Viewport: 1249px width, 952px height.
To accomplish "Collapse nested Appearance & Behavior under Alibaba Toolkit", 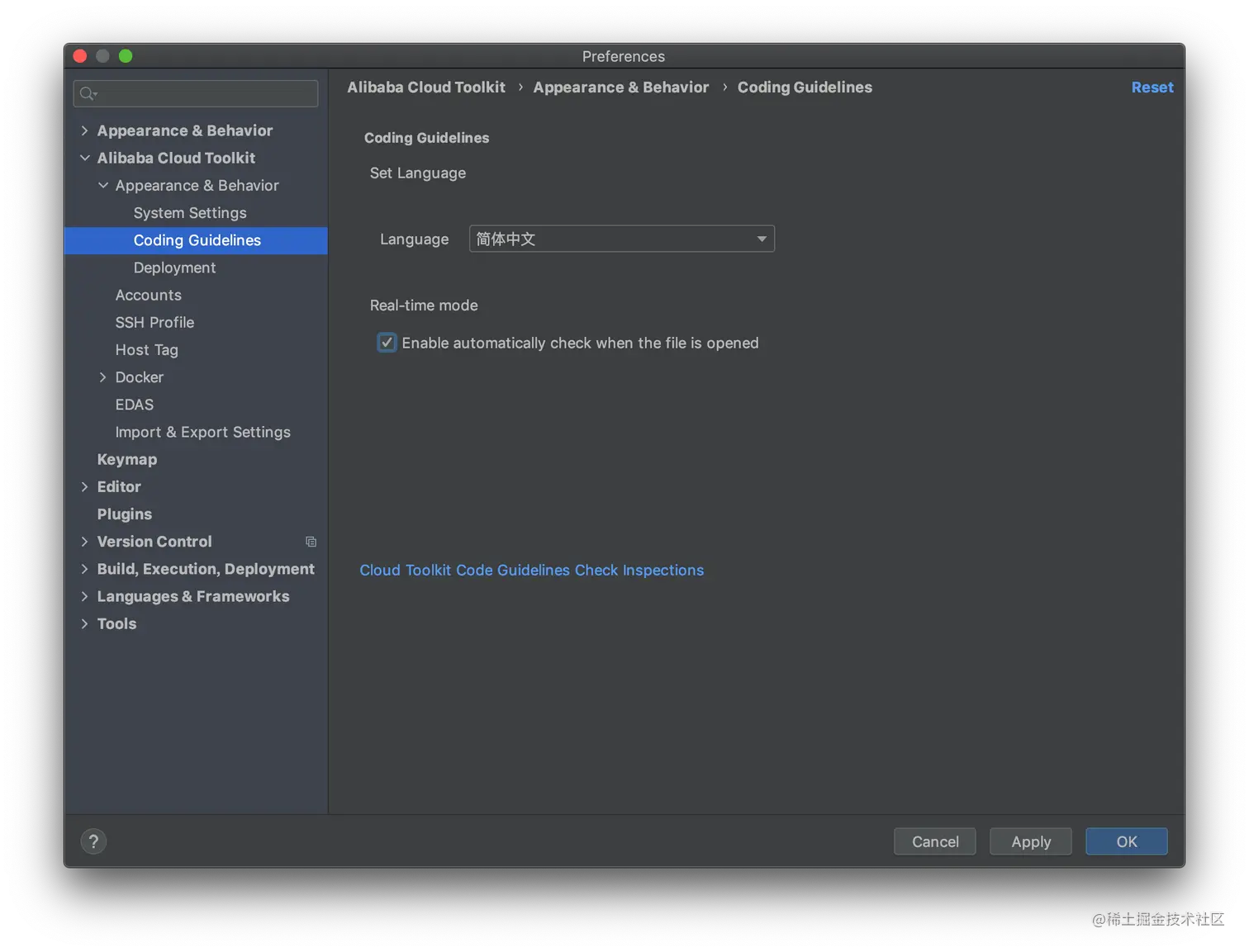I will click(x=102, y=185).
